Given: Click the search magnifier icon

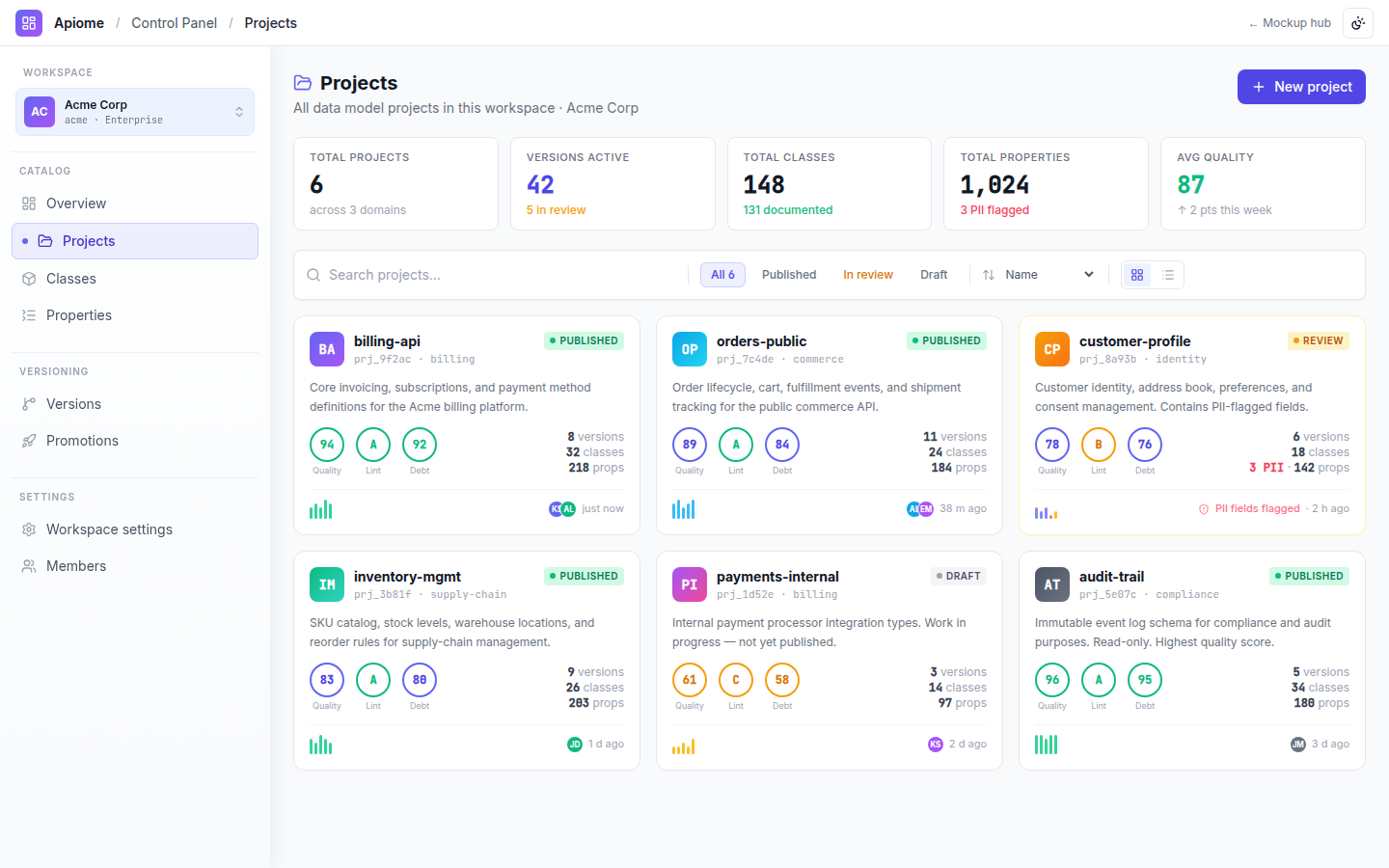Looking at the screenshot, I should coord(313,275).
